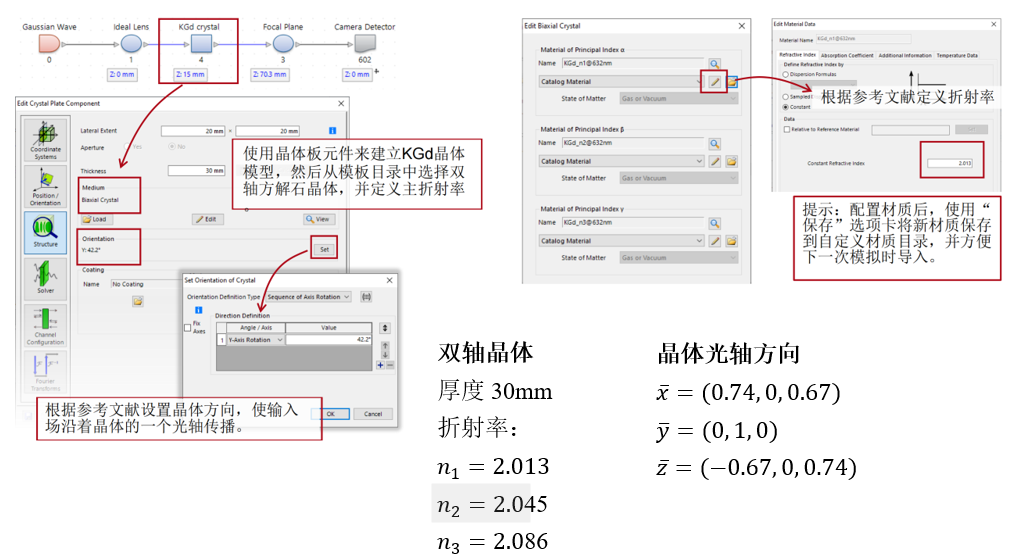Cancel the Set Orientation dialog
Screen dimensions: 1022x557
(x=373, y=414)
